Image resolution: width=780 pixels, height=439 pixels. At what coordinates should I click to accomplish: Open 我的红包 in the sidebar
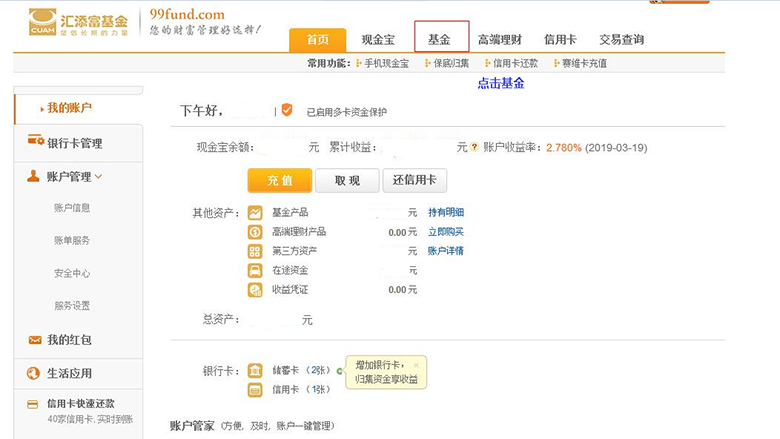click(68, 340)
